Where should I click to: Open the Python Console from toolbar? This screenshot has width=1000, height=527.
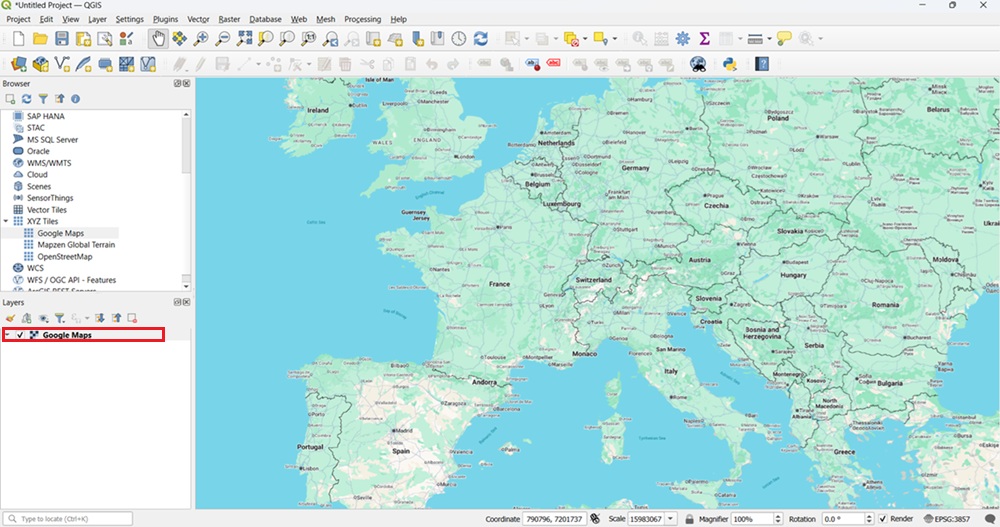pos(729,63)
